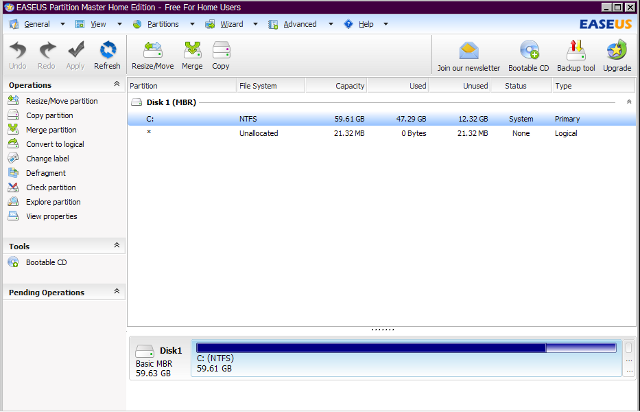
Task: Open the Backup tool
Action: (576, 56)
